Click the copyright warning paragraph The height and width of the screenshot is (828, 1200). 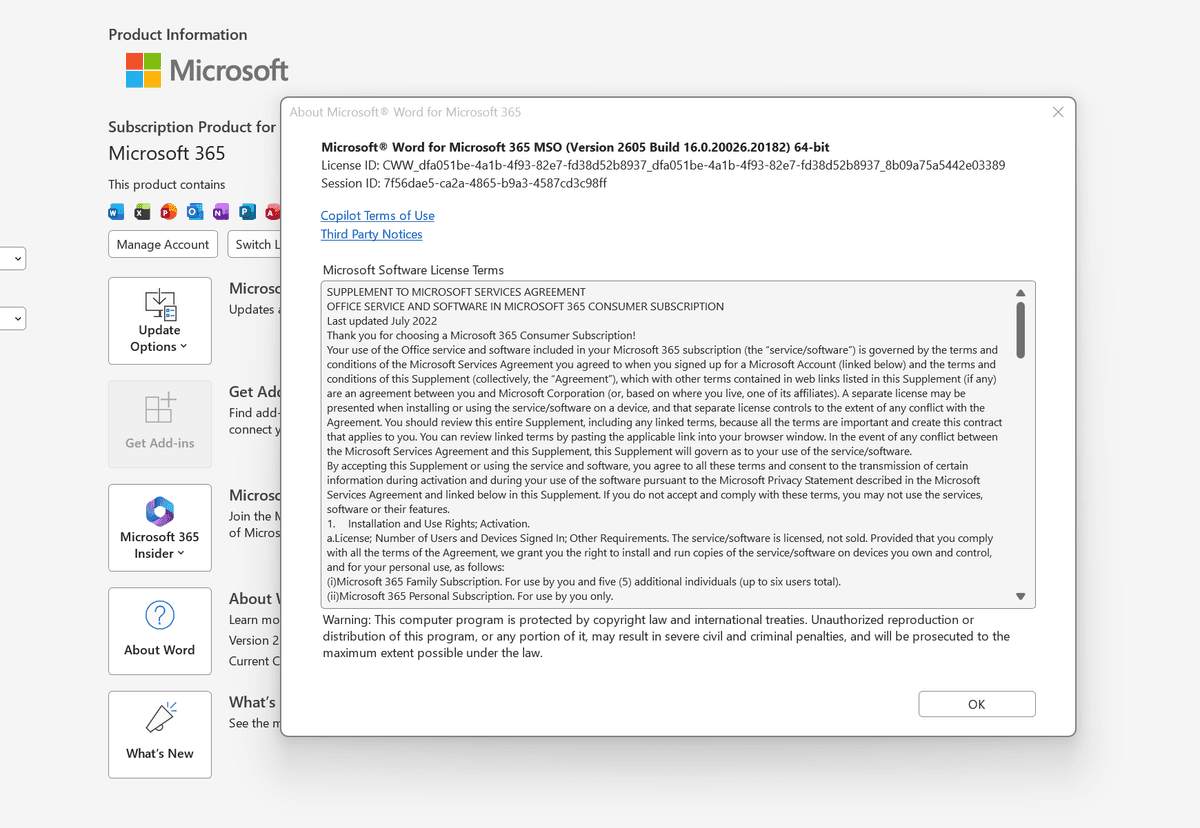pos(666,636)
